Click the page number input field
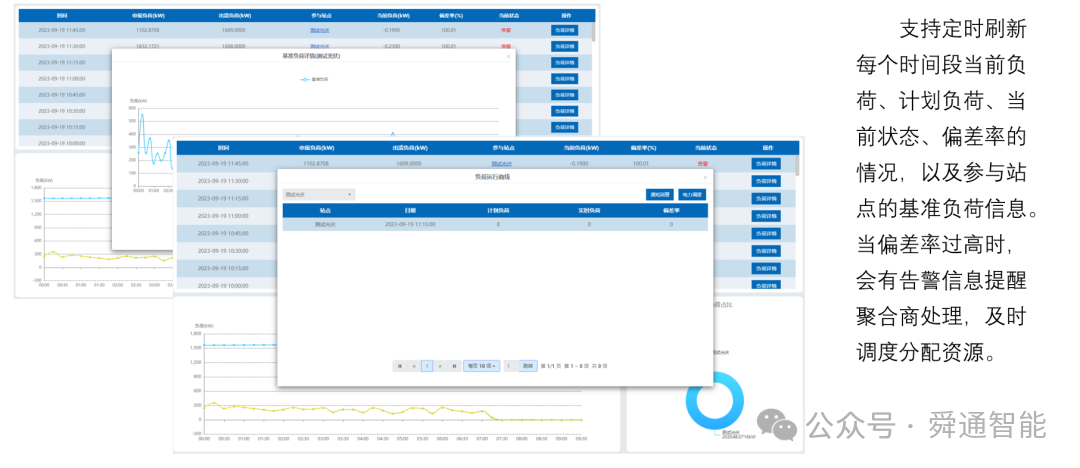Screen dimensions: 1080x468 510,366
